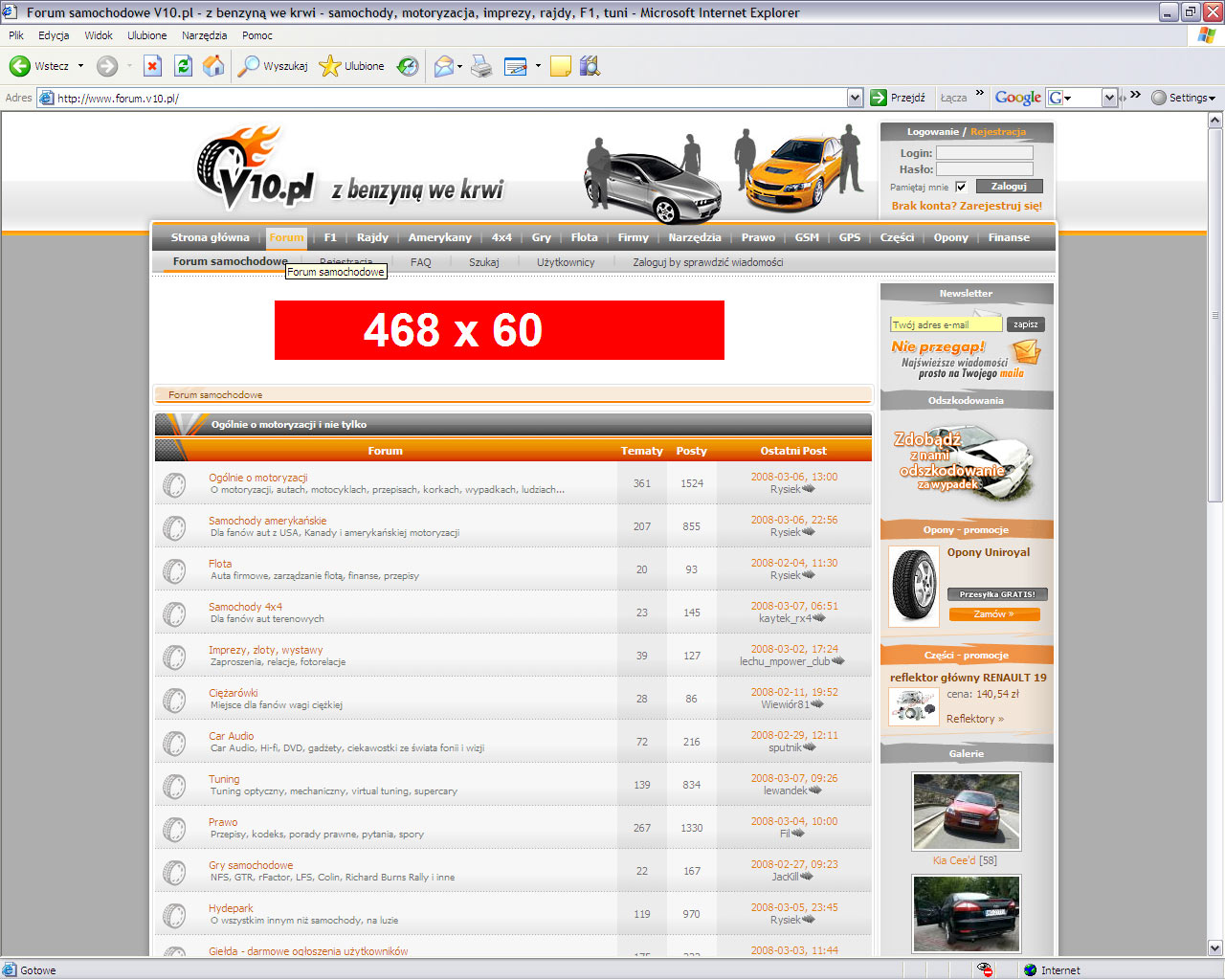This screenshot has width=1225, height=980.
Task: Open the Google toolbar Settings dropdown
Action: [1184, 98]
